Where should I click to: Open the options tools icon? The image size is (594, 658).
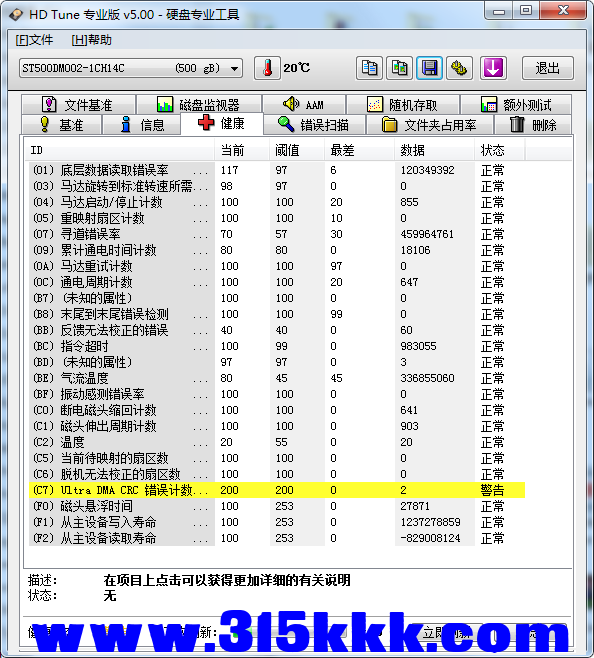pos(459,68)
